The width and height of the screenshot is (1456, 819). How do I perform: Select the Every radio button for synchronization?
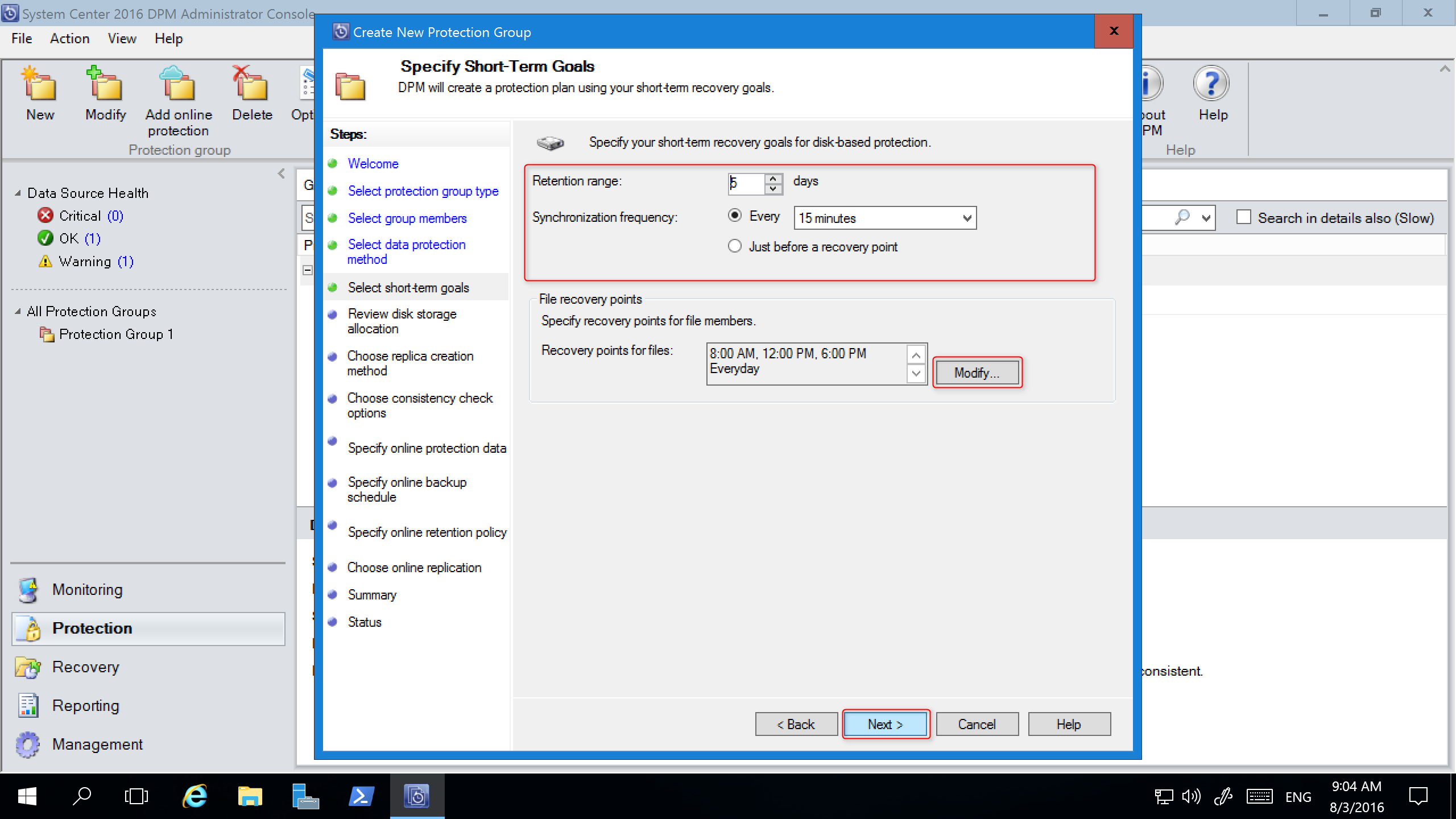tap(735, 217)
